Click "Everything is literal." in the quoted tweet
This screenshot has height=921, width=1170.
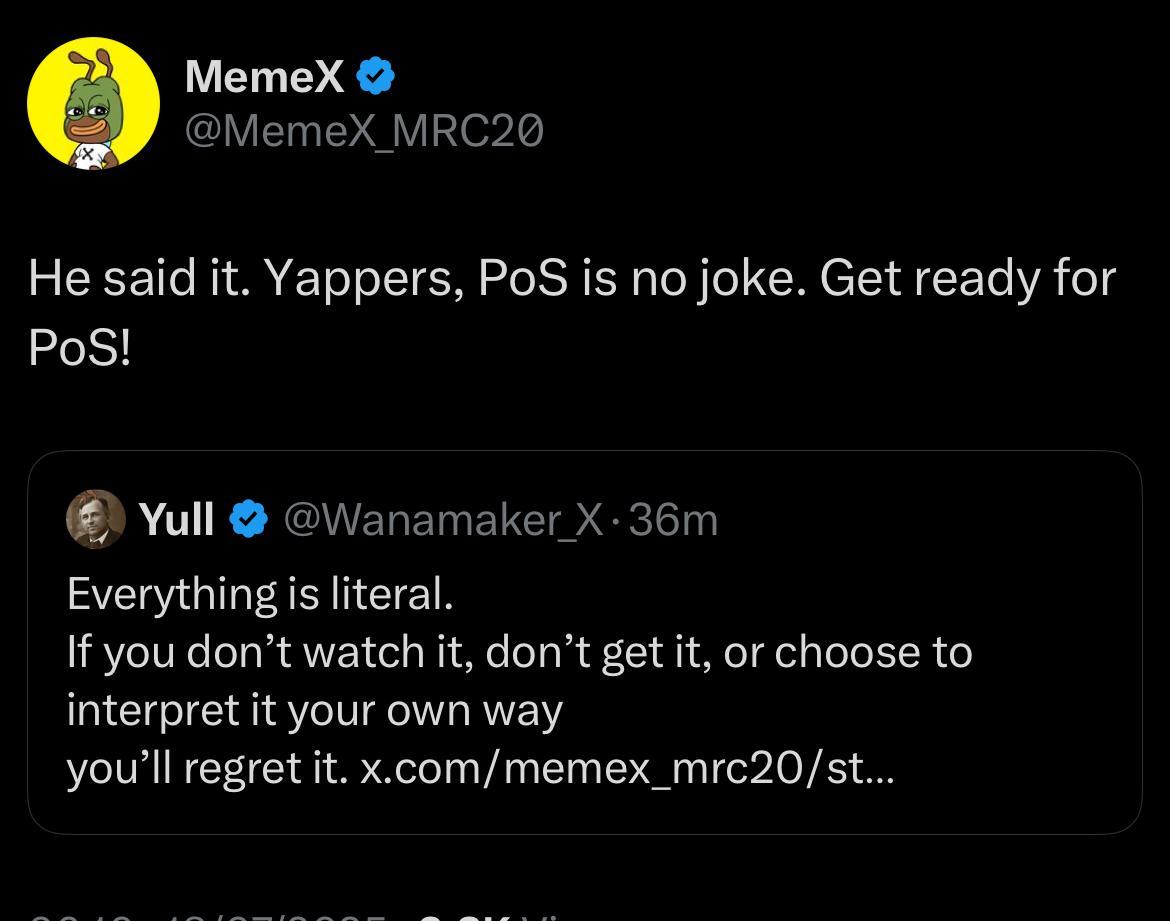[261, 594]
